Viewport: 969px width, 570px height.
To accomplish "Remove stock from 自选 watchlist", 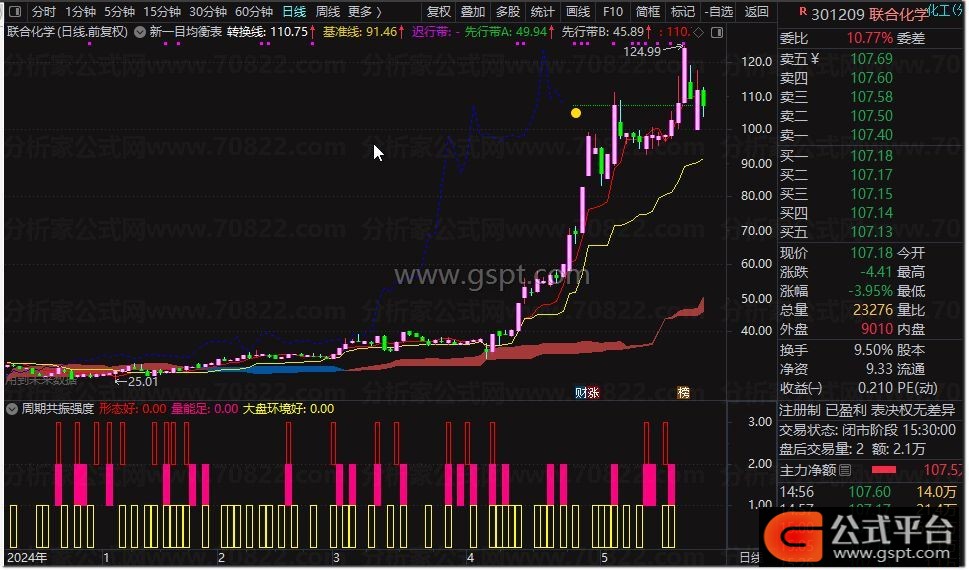I will 719,11.
